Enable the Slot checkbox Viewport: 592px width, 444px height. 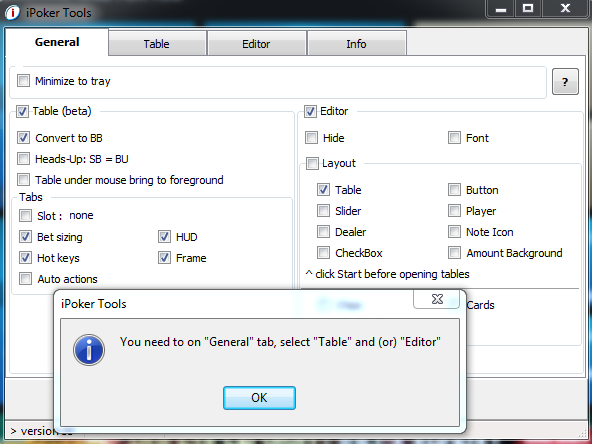point(26,216)
